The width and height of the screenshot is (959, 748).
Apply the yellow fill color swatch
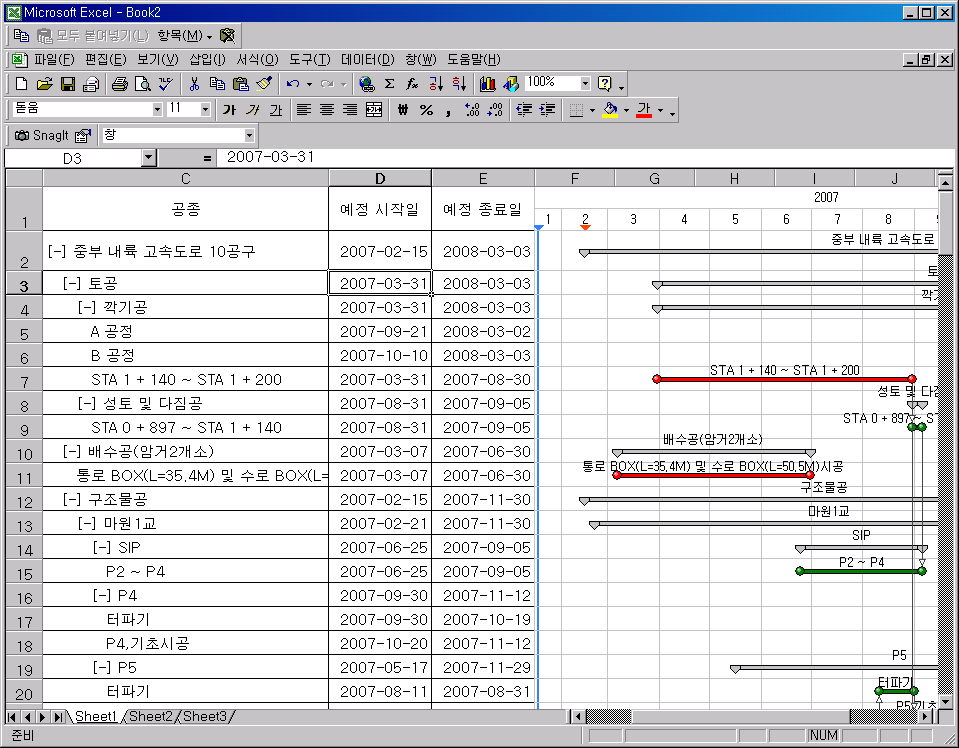(x=610, y=110)
